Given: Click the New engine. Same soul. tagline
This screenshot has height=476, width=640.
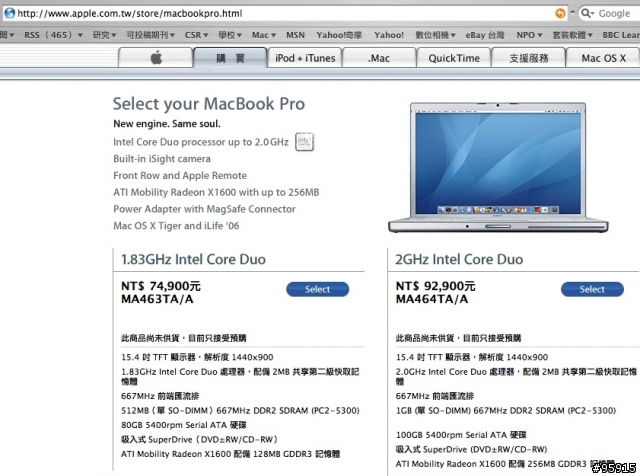Looking at the screenshot, I should coord(167,124).
